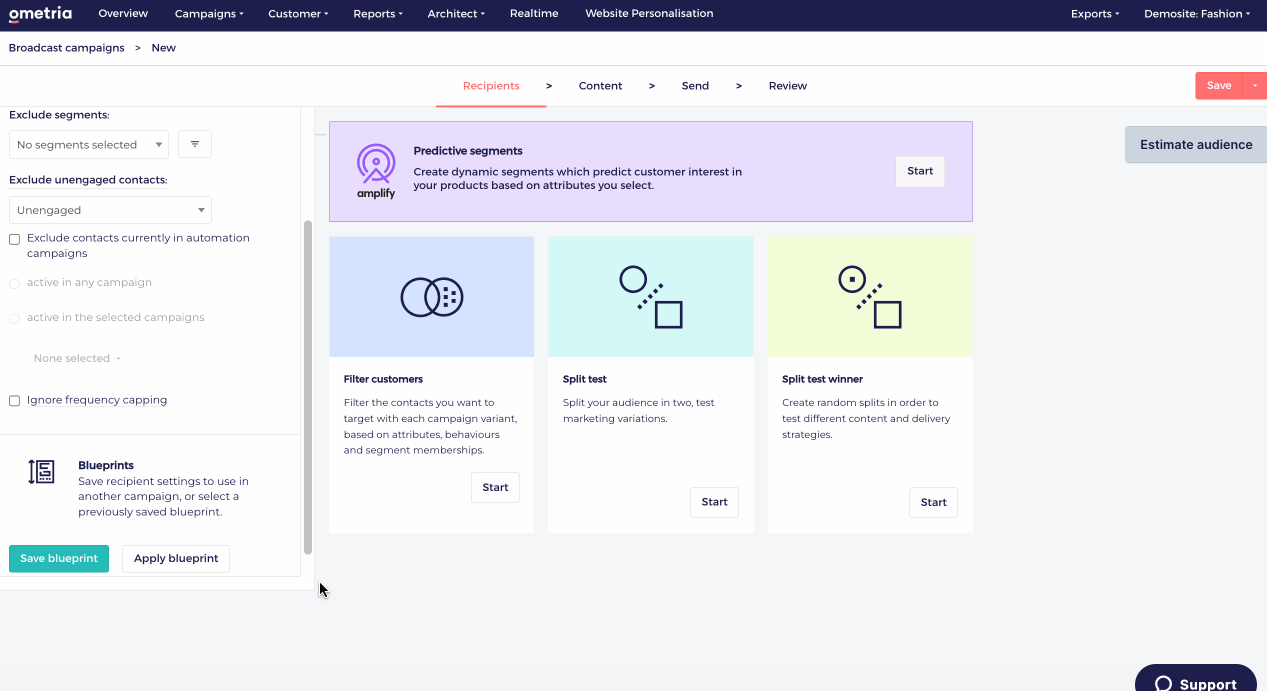Start Split test winner

pyautogui.click(x=933, y=502)
